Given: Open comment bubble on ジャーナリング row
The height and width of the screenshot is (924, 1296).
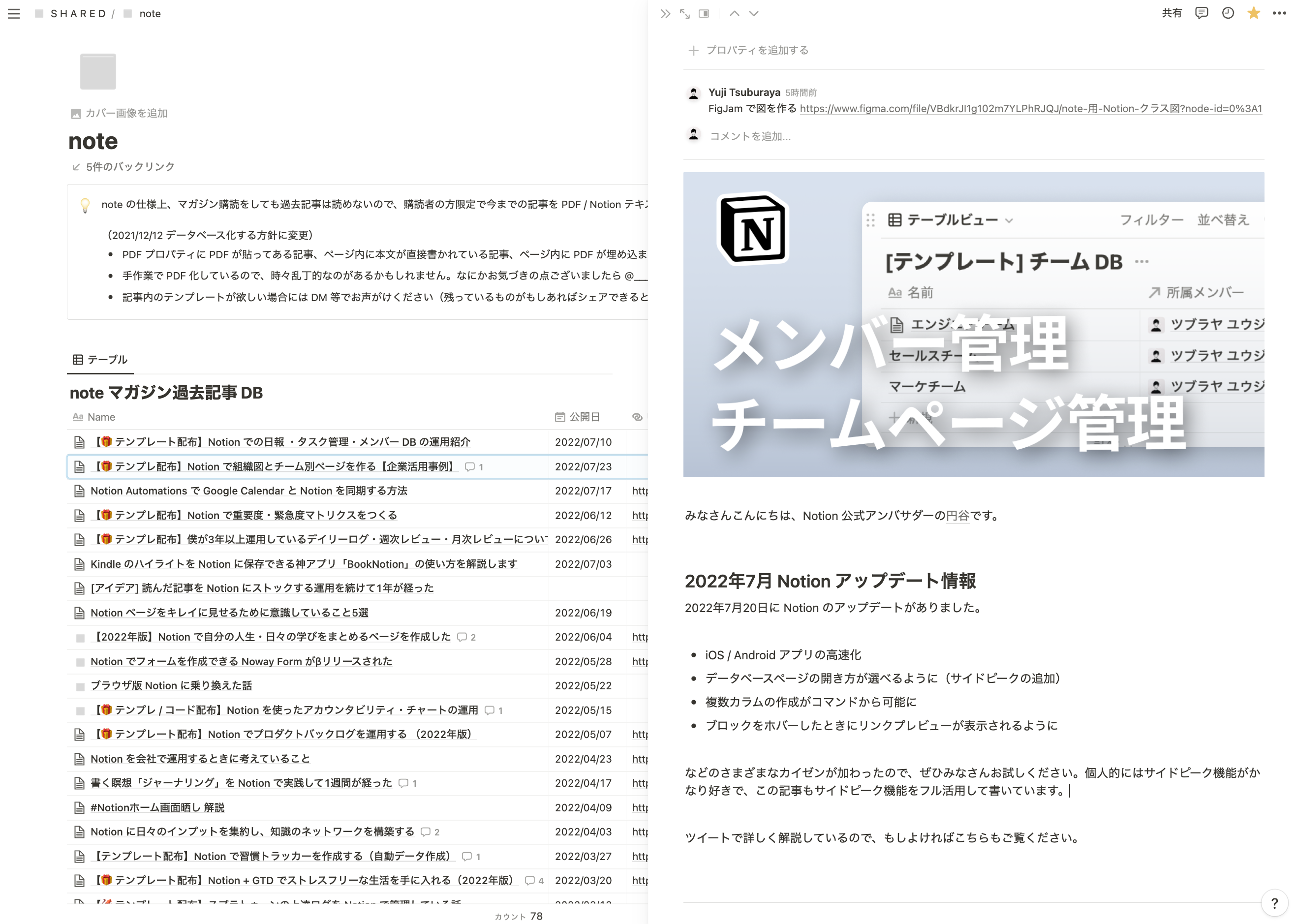Looking at the screenshot, I should (407, 783).
